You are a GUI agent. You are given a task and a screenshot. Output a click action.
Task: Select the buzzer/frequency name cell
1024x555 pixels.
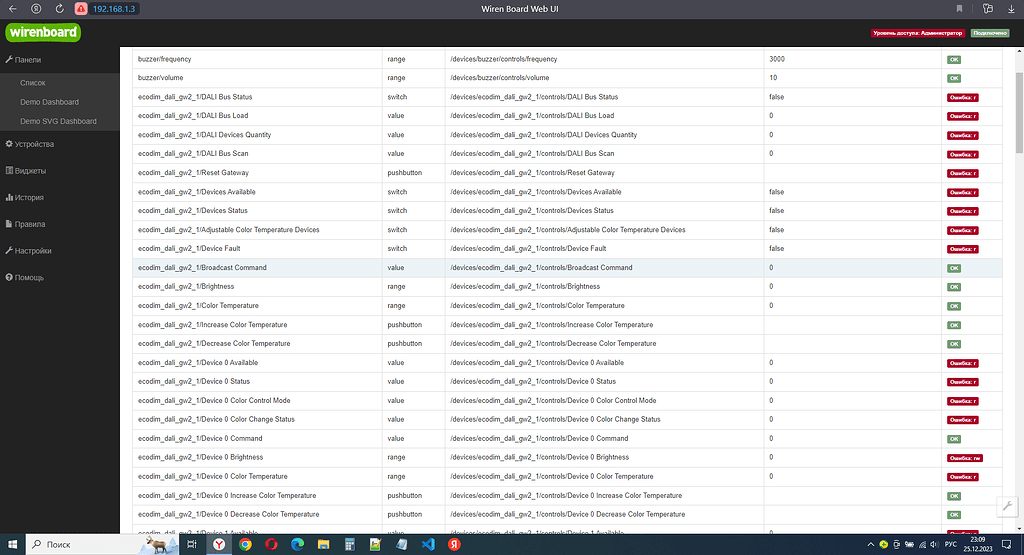coord(257,59)
